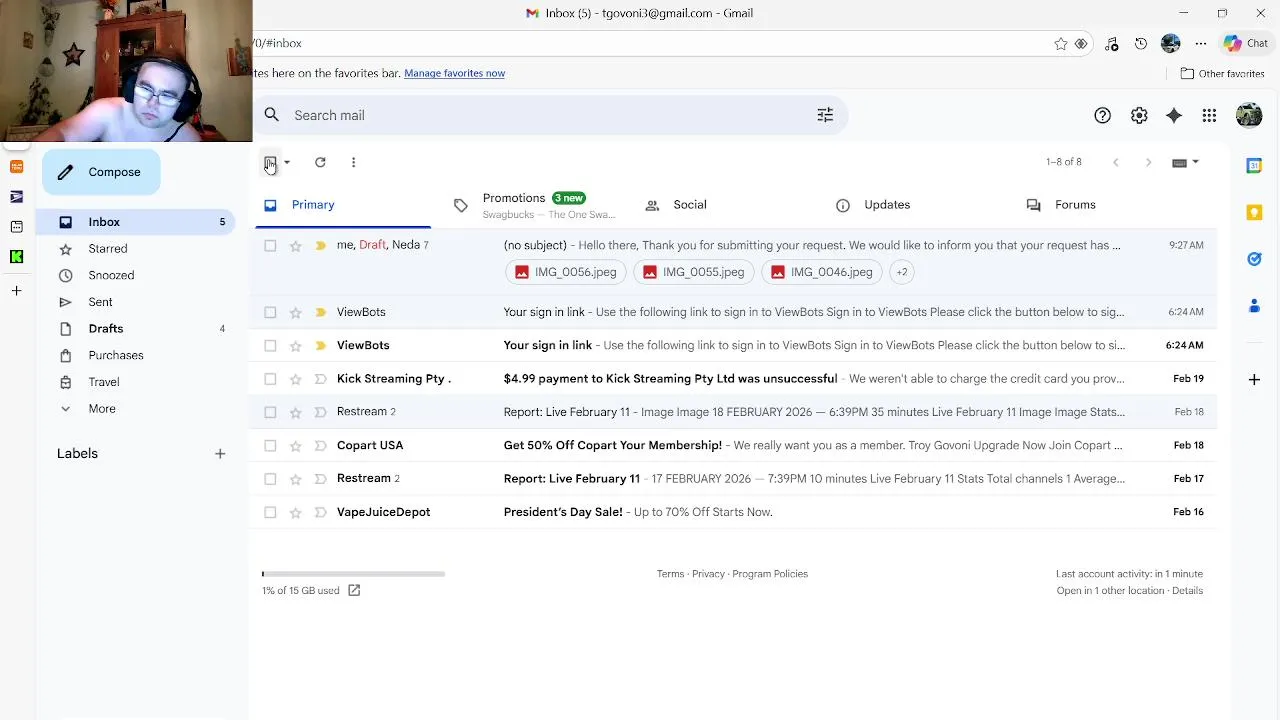Check the VapeJuiceDepot email checkbox
The image size is (1280, 720).
[270, 513]
